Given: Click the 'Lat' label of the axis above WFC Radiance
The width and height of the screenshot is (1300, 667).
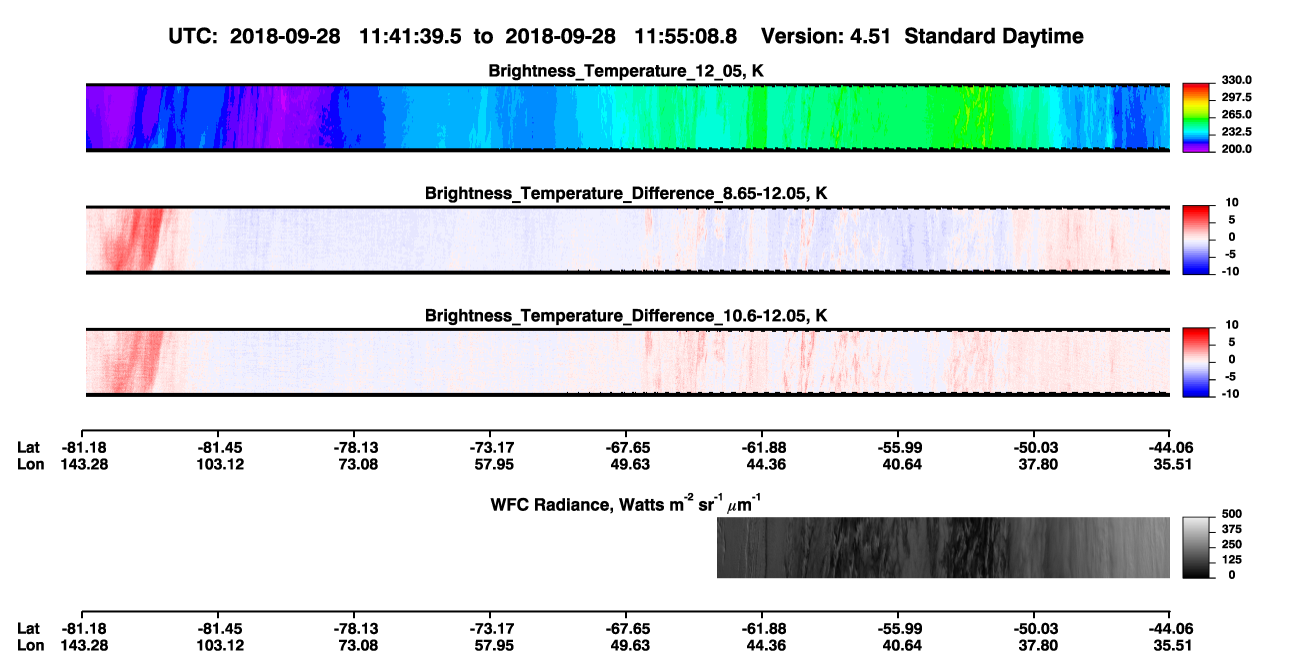Looking at the screenshot, I should coord(29,447).
